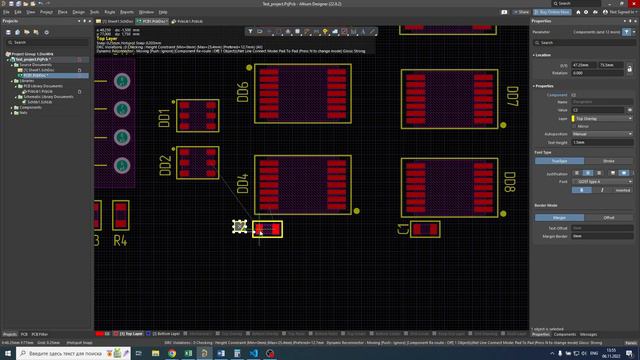
Task: Collapse the Location section
Action: (534, 55)
